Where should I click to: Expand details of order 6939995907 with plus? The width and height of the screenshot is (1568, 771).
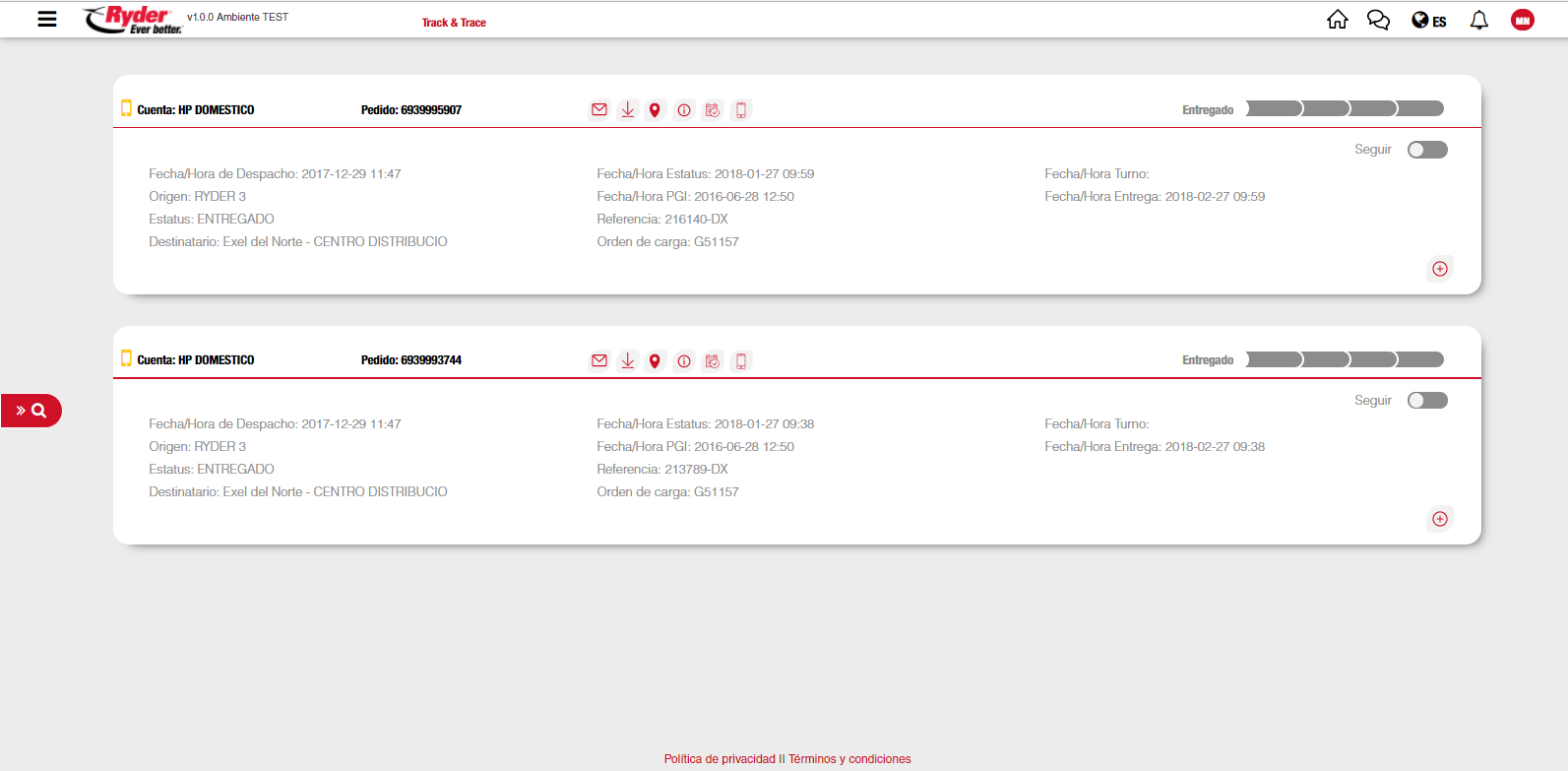tap(1439, 269)
